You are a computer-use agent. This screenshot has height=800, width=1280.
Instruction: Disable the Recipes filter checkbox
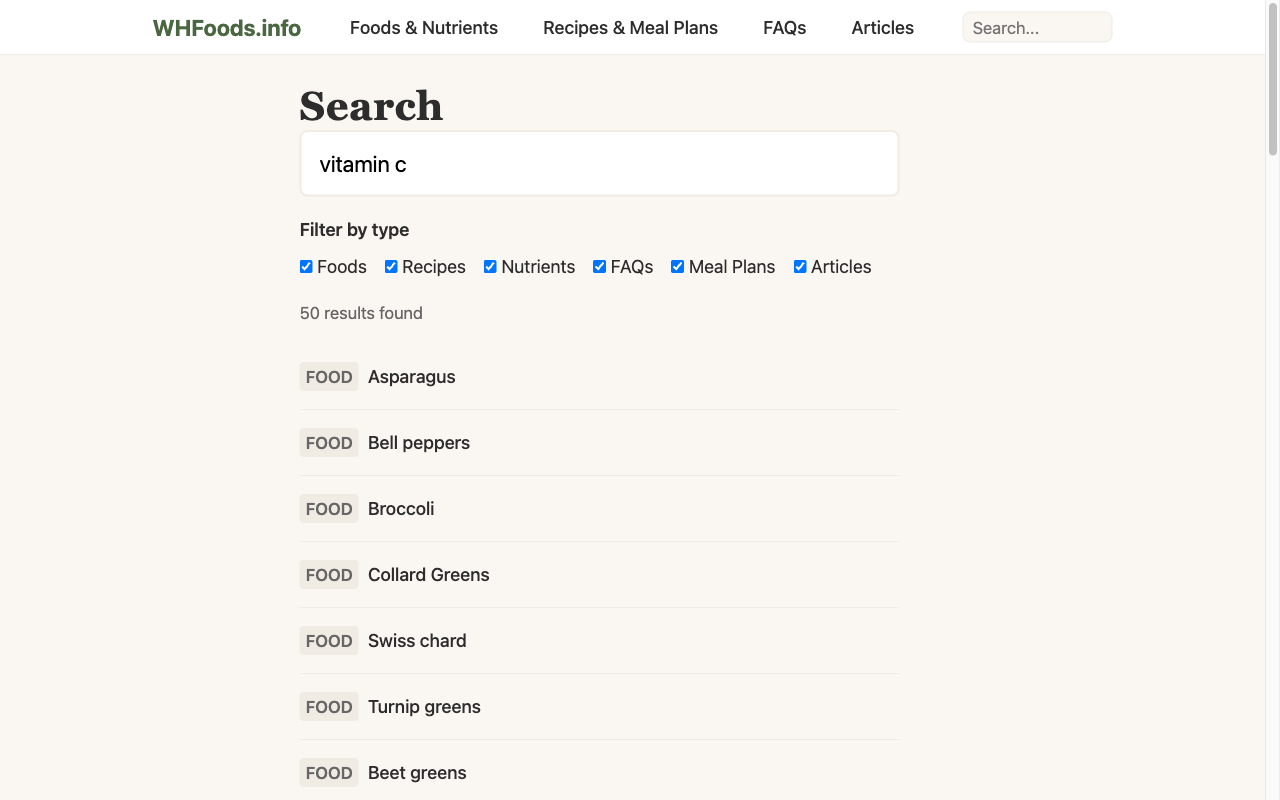tap(390, 266)
